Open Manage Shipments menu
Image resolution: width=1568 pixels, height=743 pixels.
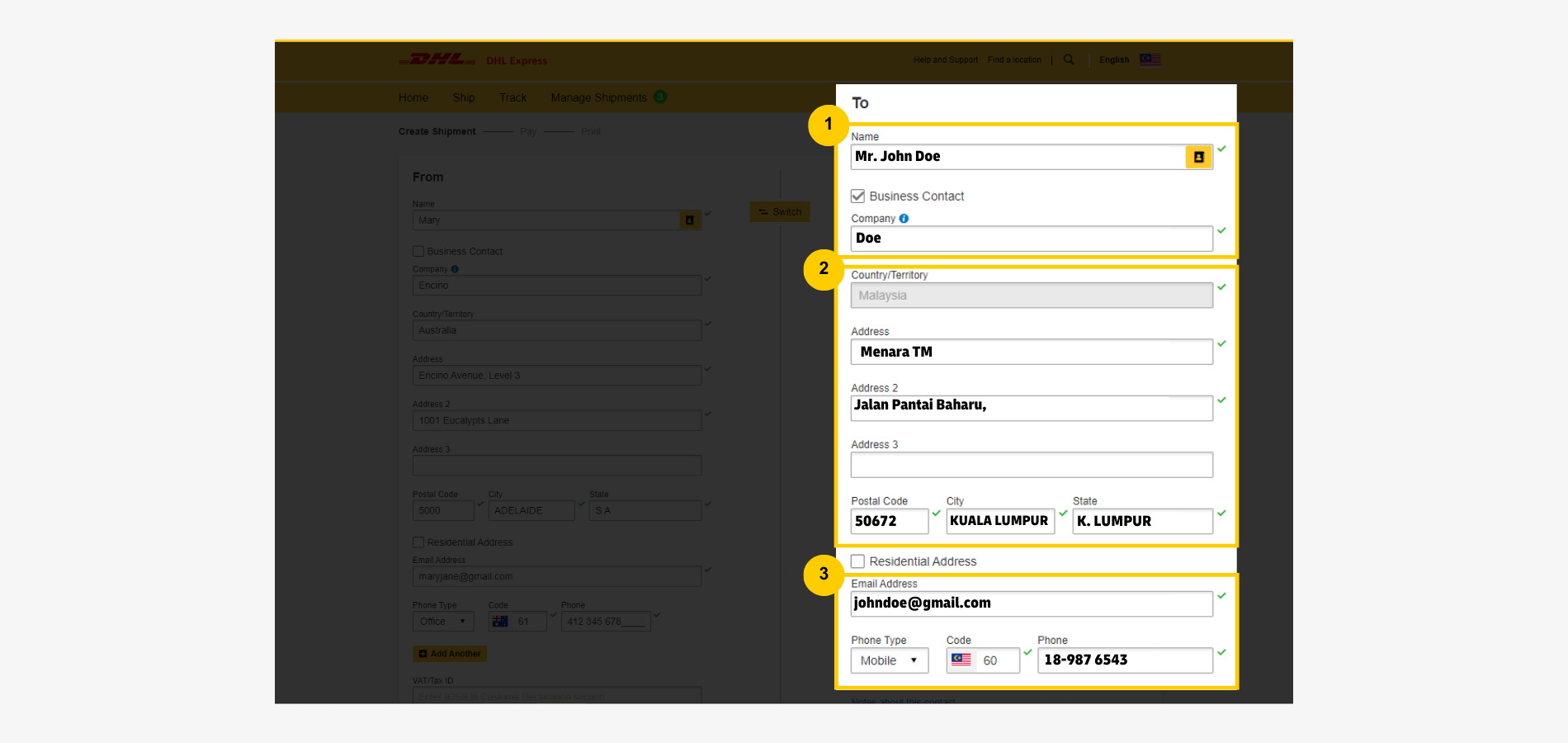coord(599,97)
